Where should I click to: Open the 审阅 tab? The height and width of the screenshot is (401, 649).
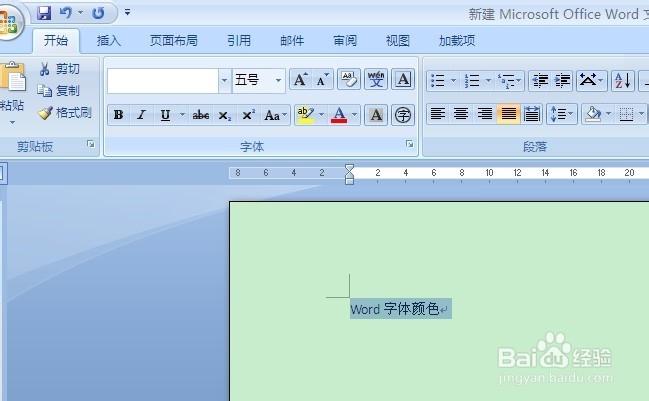[x=345, y=41]
